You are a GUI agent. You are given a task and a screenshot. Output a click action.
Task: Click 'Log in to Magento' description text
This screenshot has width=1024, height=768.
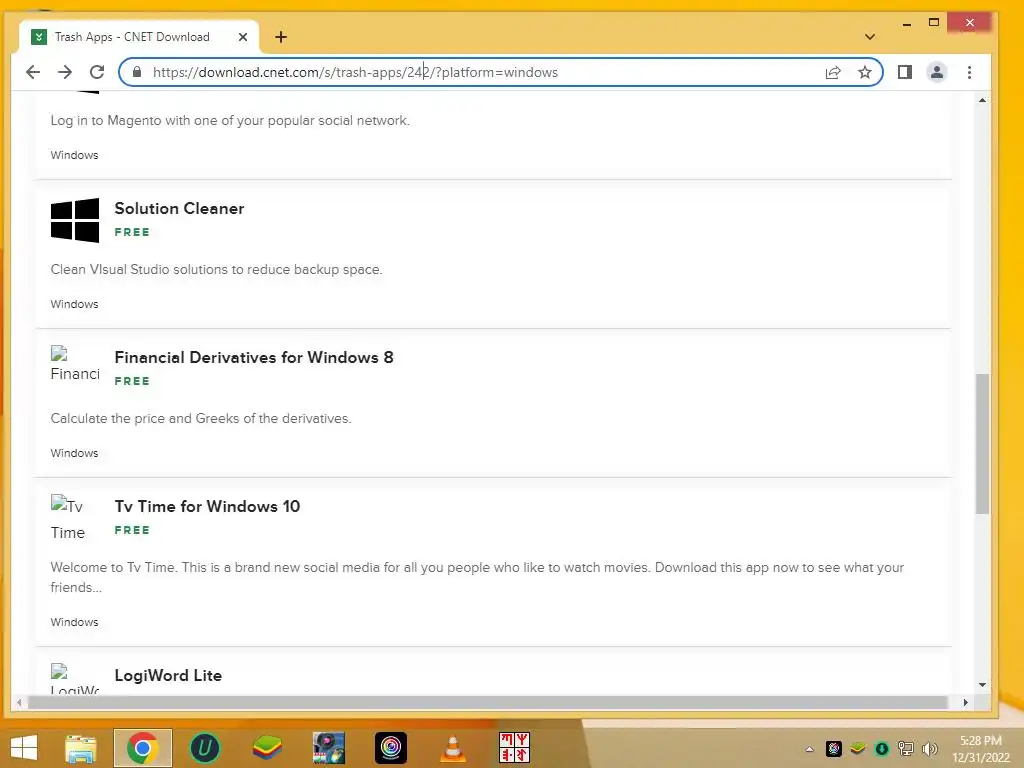coord(230,120)
